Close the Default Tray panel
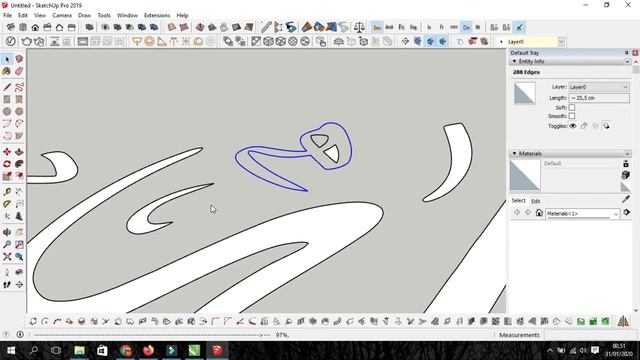The width and height of the screenshot is (640, 360). click(635, 53)
